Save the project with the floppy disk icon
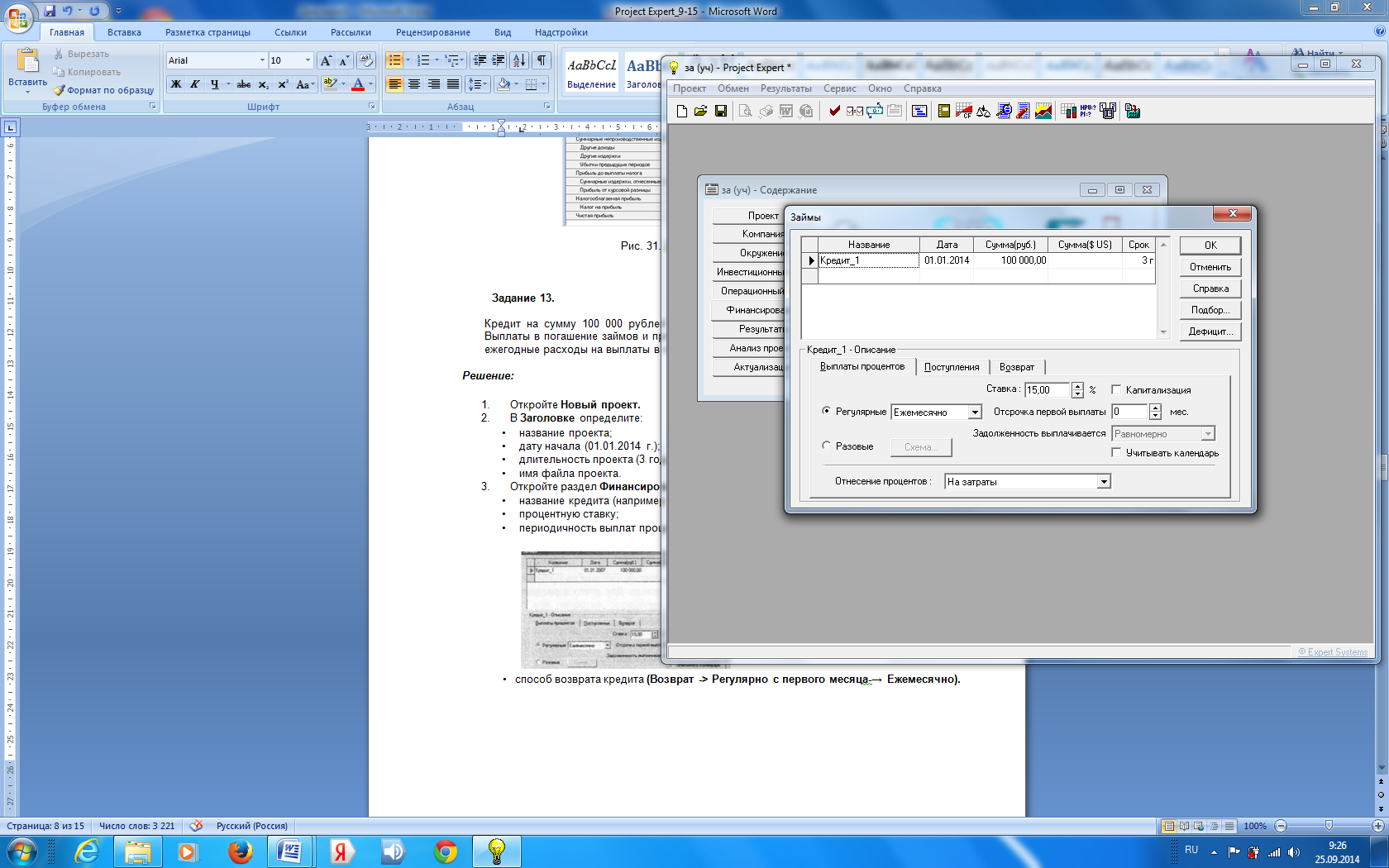The image size is (1389, 868). pos(720,111)
